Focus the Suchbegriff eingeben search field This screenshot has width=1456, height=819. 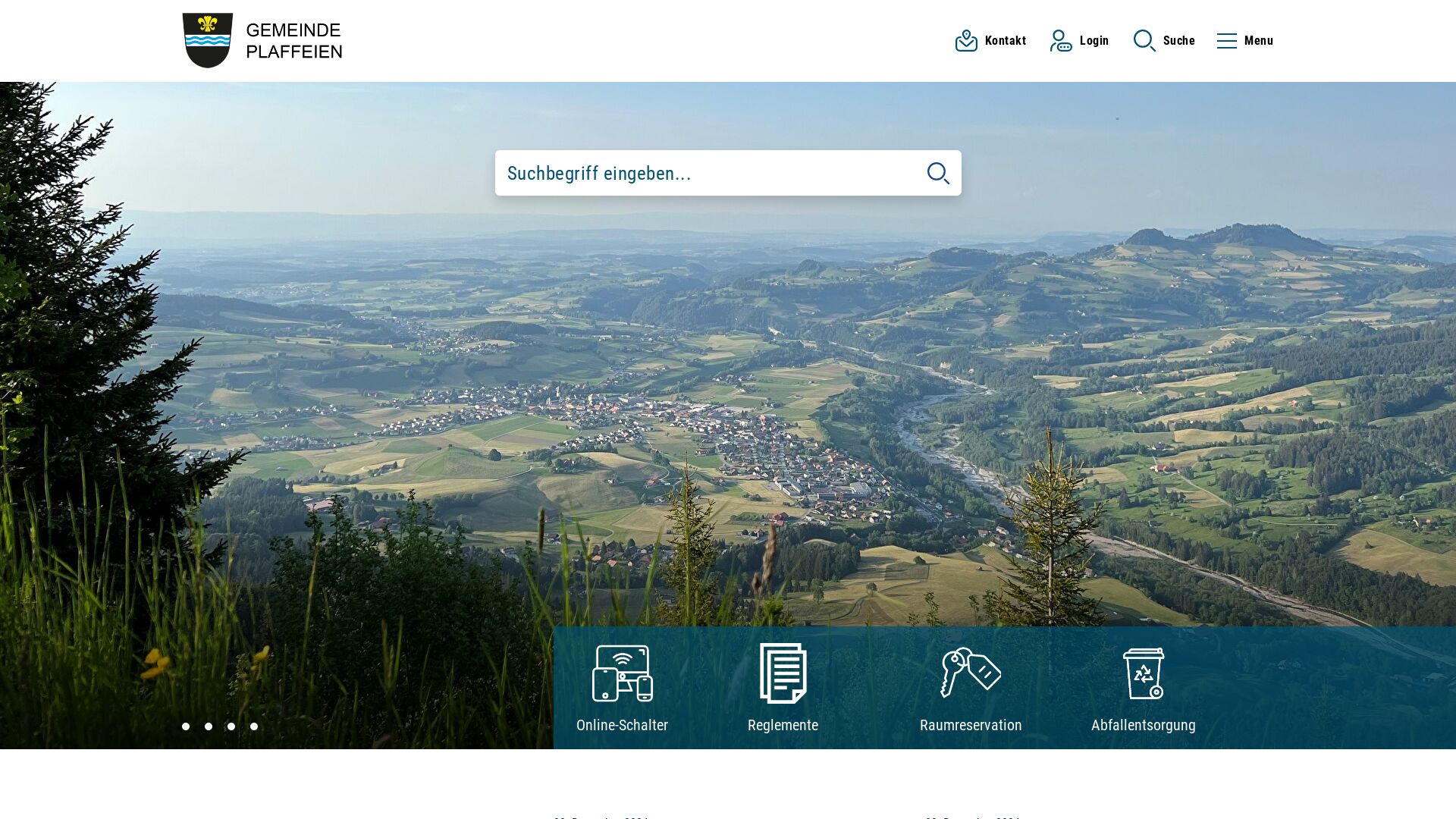[x=728, y=173]
